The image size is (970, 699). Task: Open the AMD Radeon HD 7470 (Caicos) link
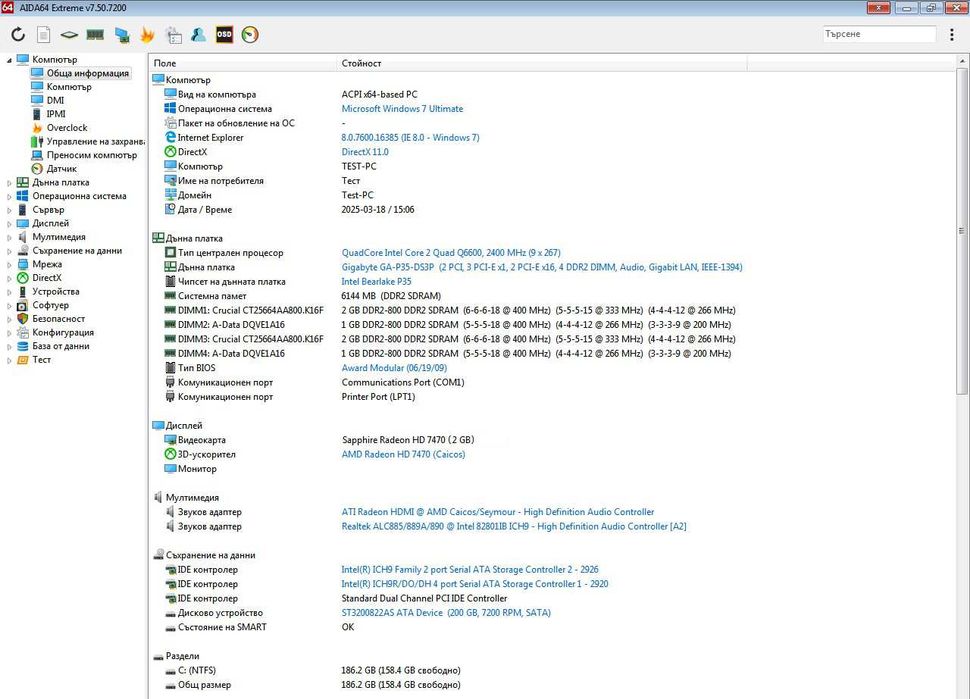pos(403,454)
